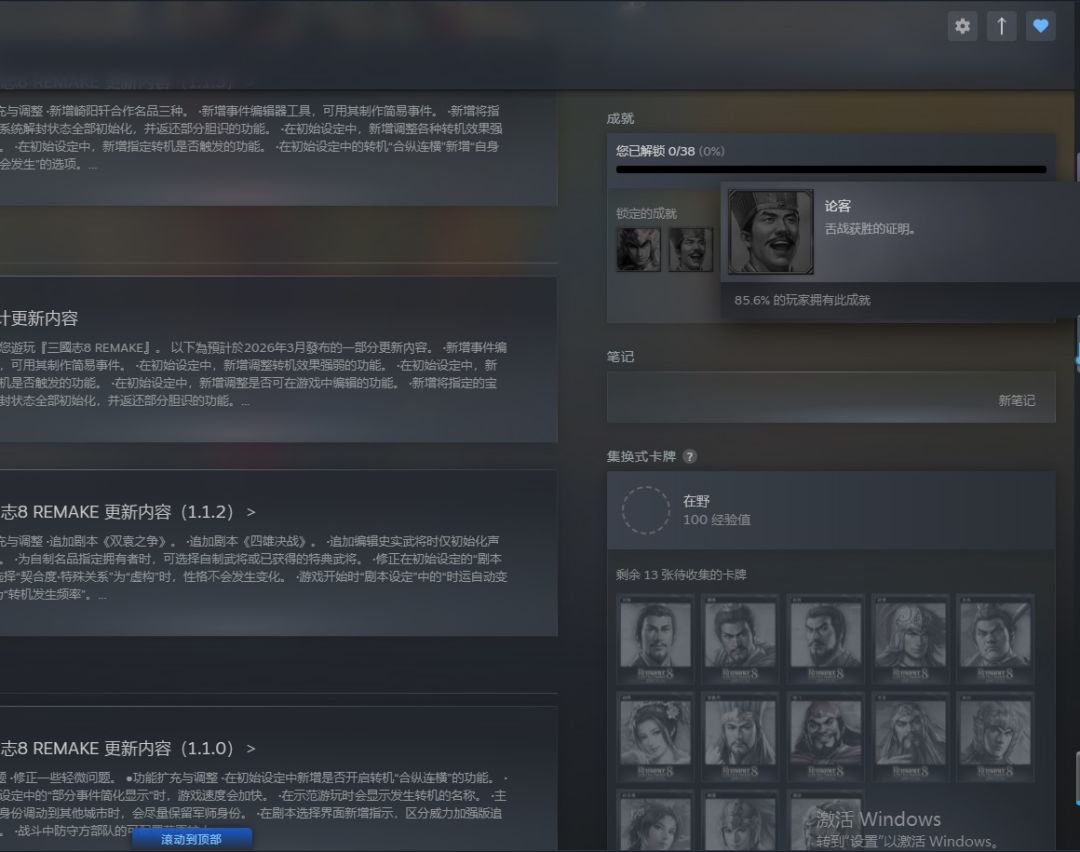The image size is (1080, 852).
Task: Click the 在野 badge name
Action: 696,501
